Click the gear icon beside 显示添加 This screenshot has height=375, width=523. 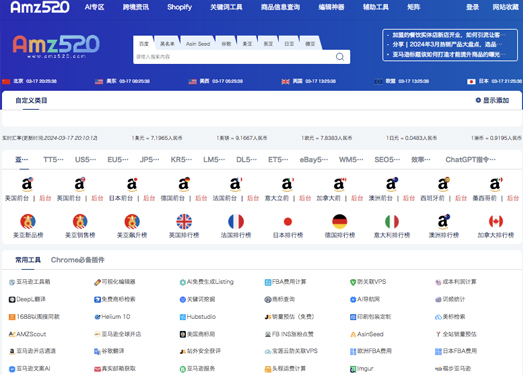(x=478, y=100)
